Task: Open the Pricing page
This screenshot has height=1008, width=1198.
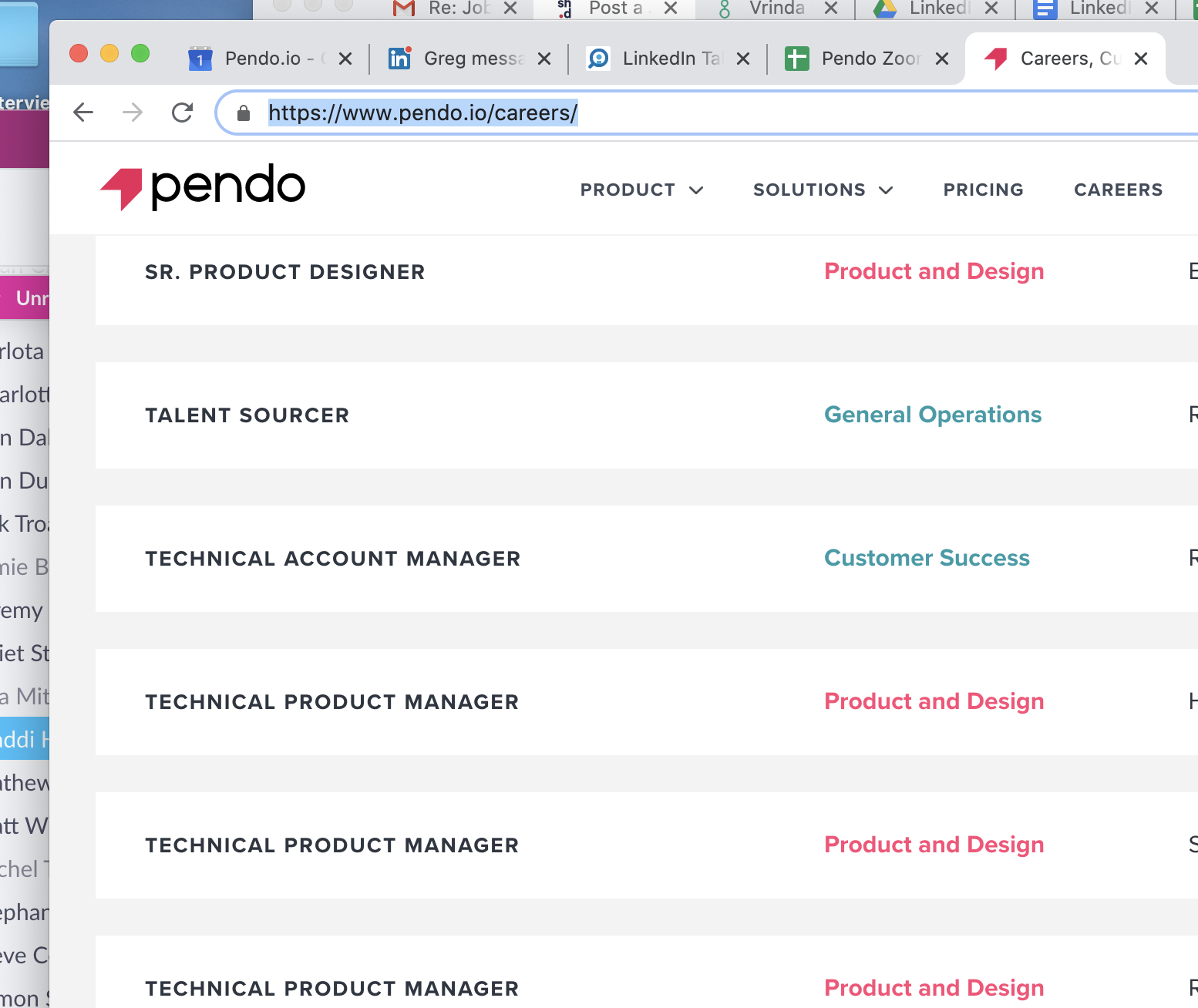Action: 983,190
